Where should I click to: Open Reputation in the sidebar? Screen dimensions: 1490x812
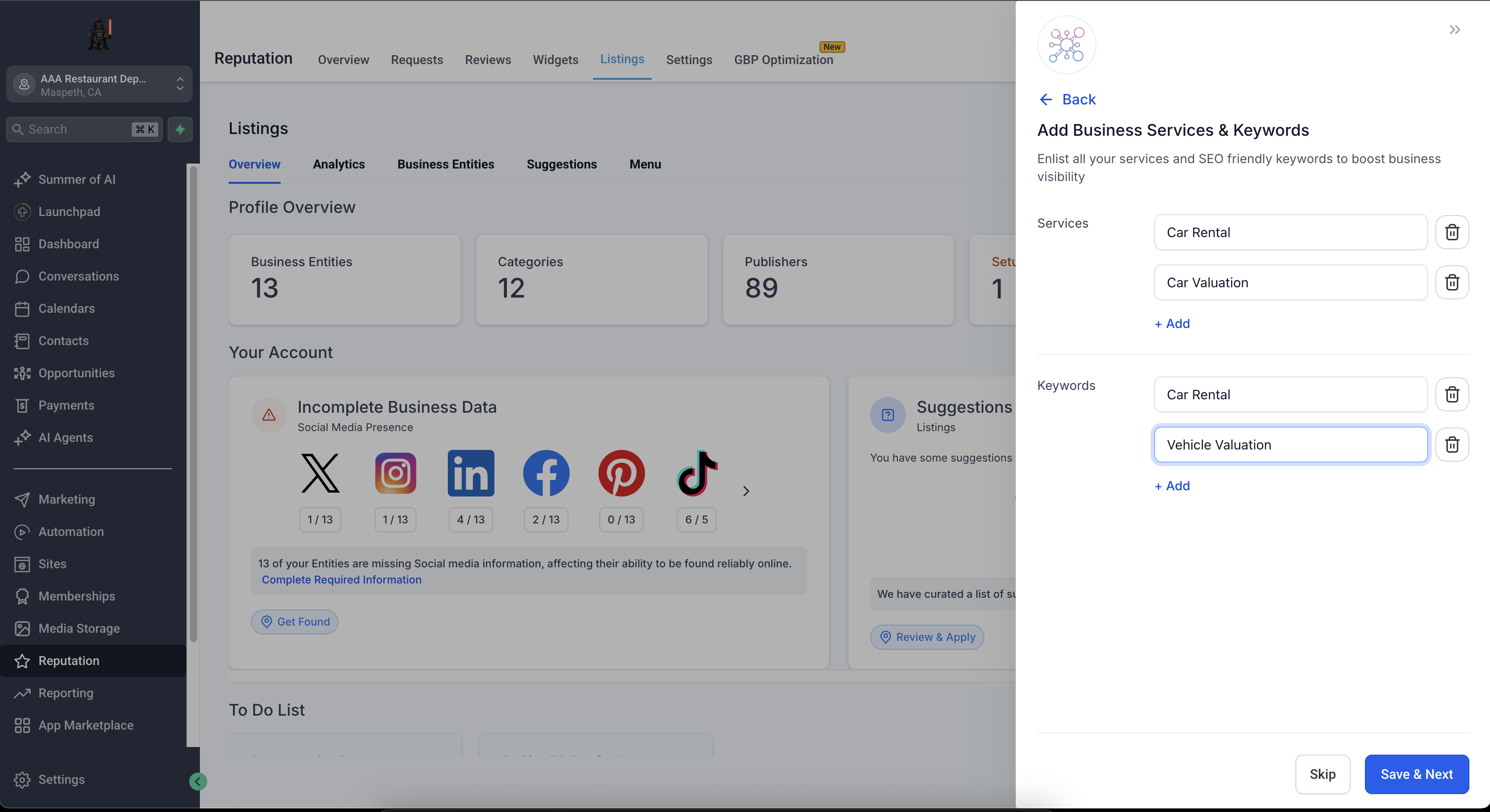tap(69, 661)
